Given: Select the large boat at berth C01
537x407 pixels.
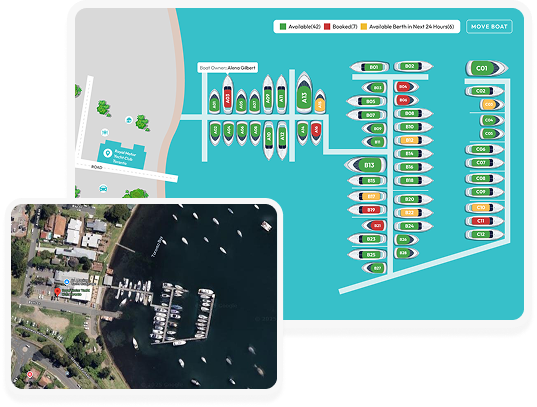Looking at the screenshot, I should 487,68.
